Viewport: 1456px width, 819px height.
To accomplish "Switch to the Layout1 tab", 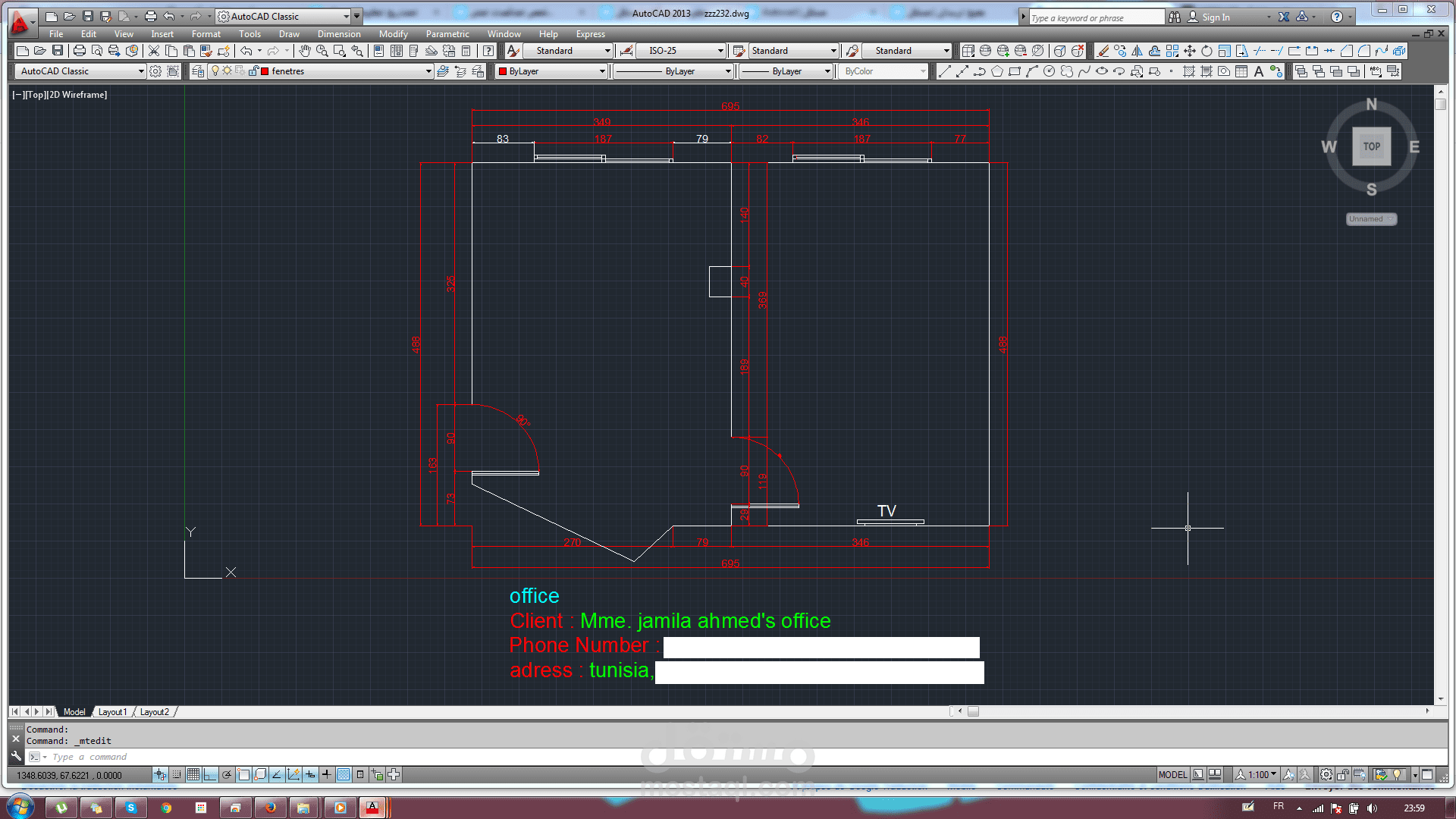I will point(112,712).
